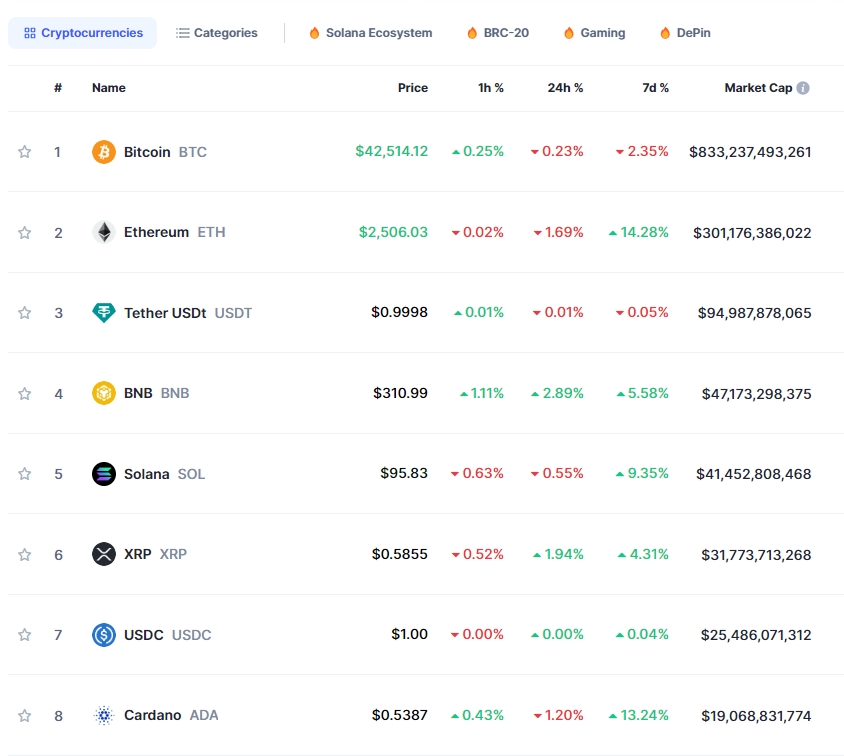Open the Cardano ADA coin page
Viewport: 844px width, 756px height.
click(153, 715)
